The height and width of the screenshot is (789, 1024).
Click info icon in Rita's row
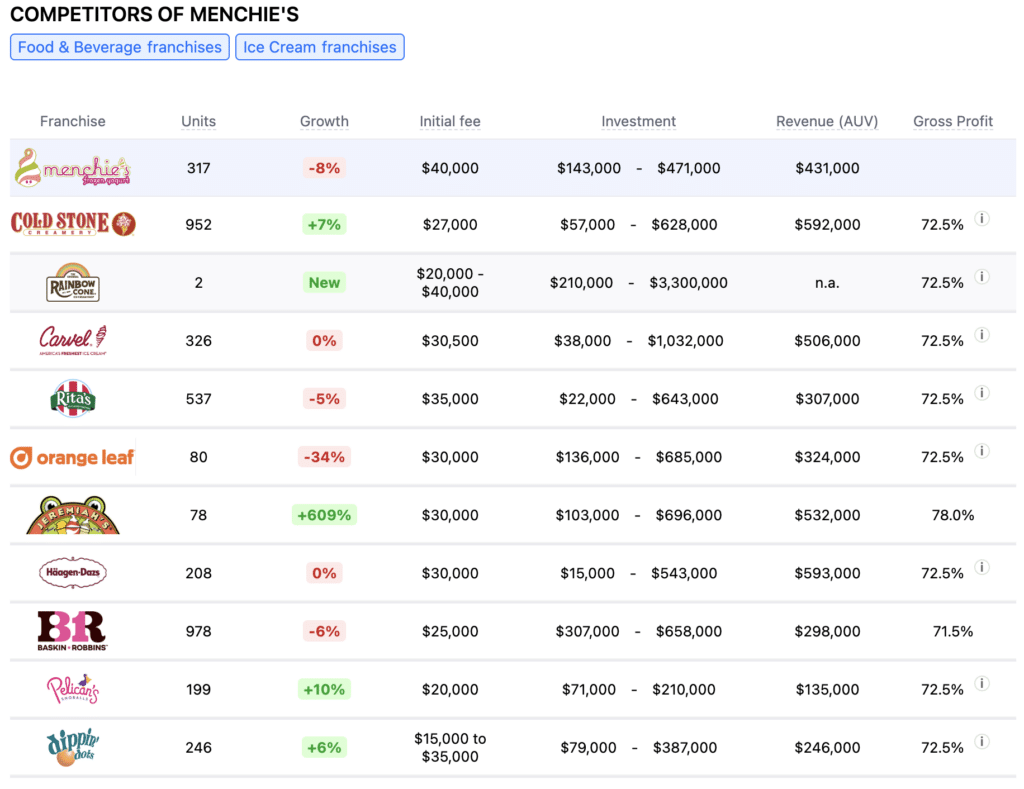tap(982, 393)
